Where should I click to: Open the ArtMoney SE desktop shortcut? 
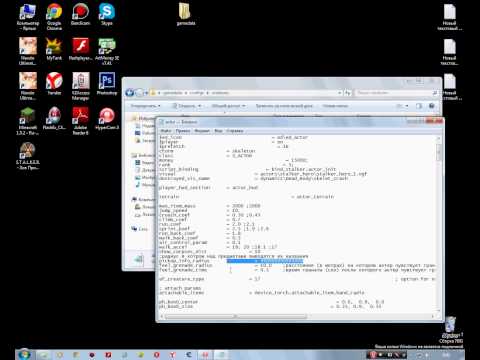[x=107, y=51]
